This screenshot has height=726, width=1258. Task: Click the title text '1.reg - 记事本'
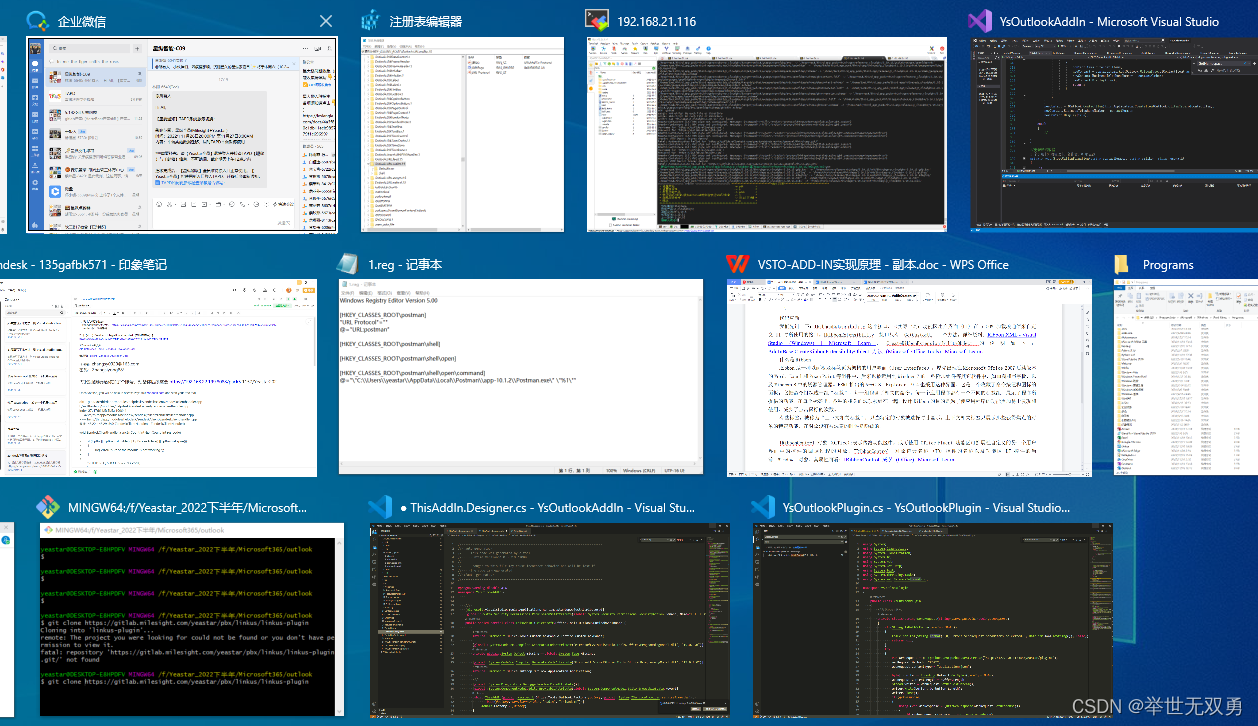405,265
